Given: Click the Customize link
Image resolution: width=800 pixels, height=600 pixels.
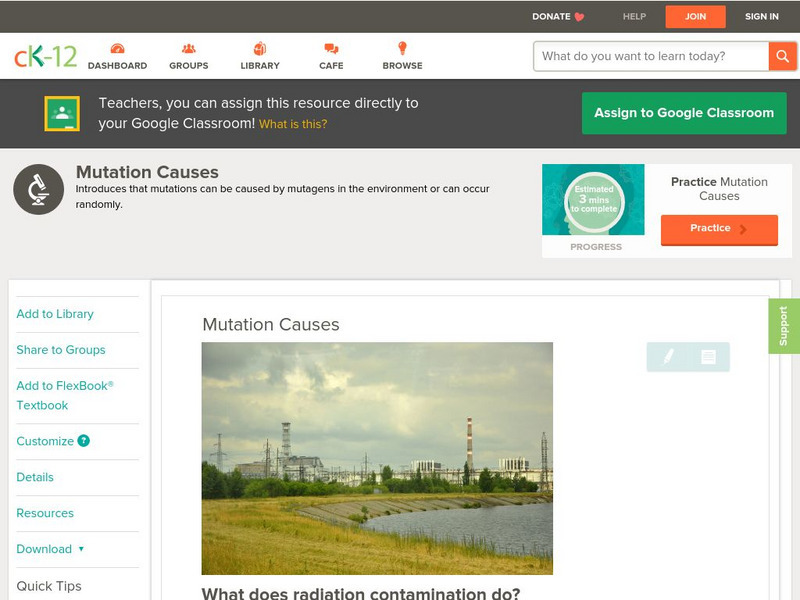Looking at the screenshot, I should point(45,441).
